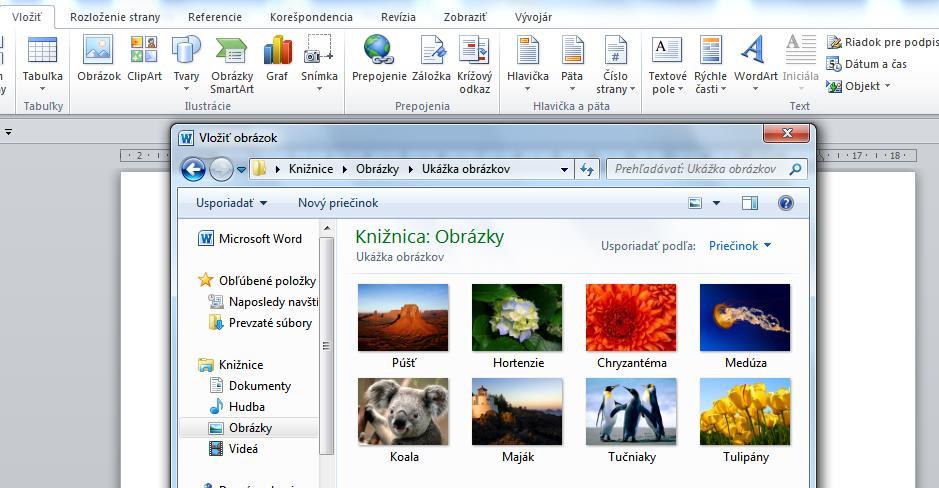This screenshot has height=488, width=939.
Task: Open Quick Access Toolbar customize arrow
Action: pos(8,132)
